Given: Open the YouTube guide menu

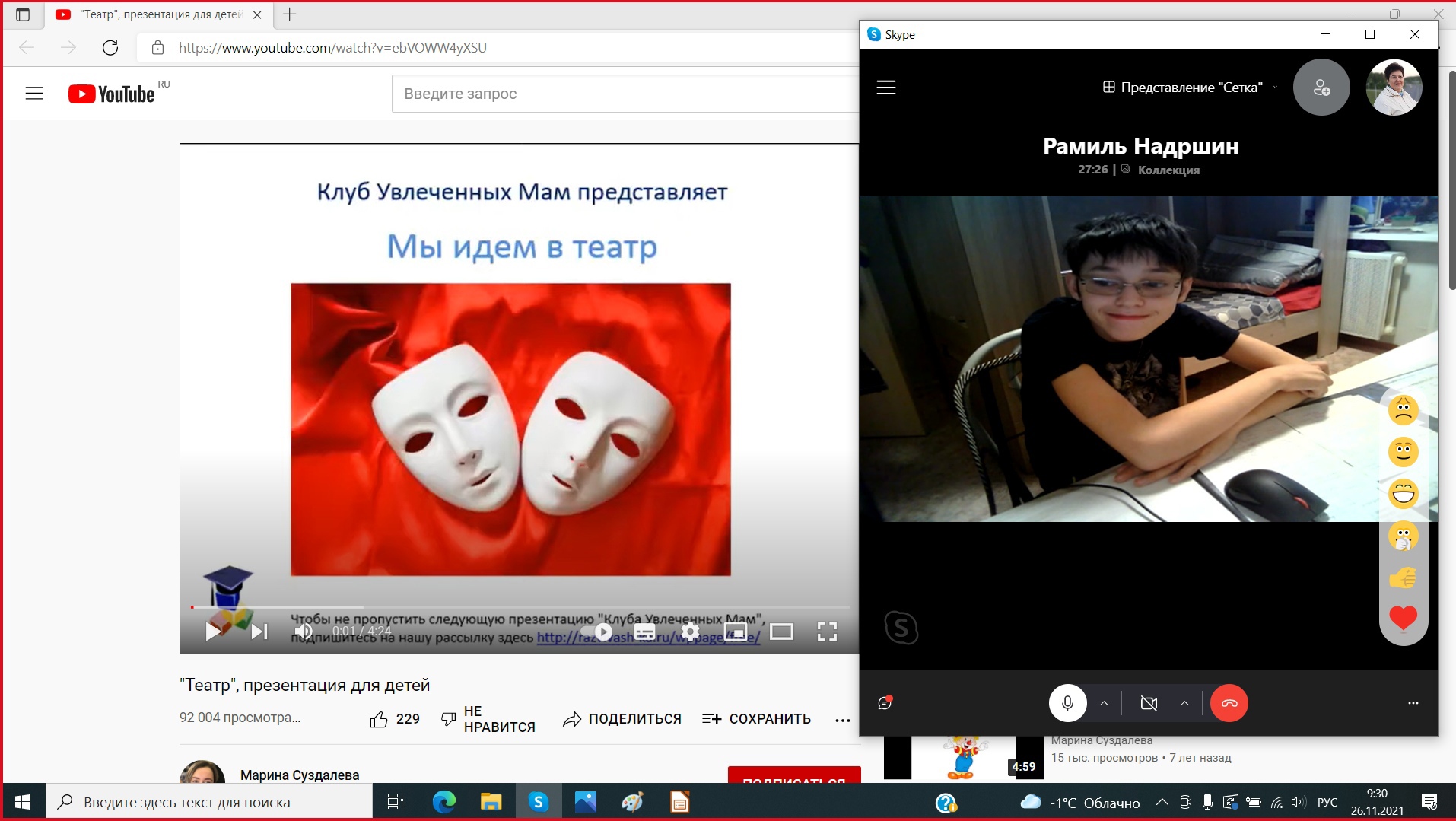Looking at the screenshot, I should (34, 94).
